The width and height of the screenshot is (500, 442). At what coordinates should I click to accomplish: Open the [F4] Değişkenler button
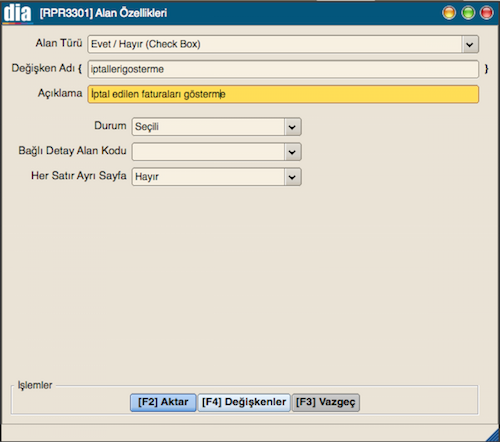tap(244, 402)
